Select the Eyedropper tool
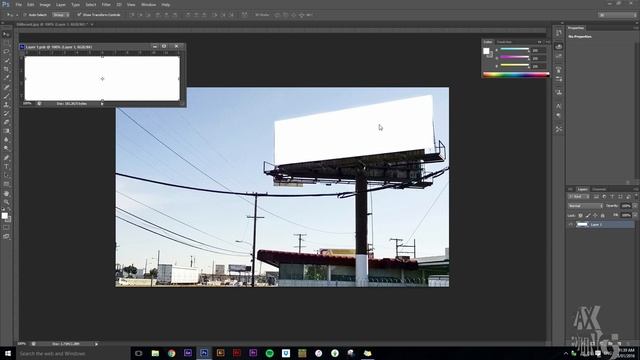Screen dimensions: 640x360 (x=6, y=78)
